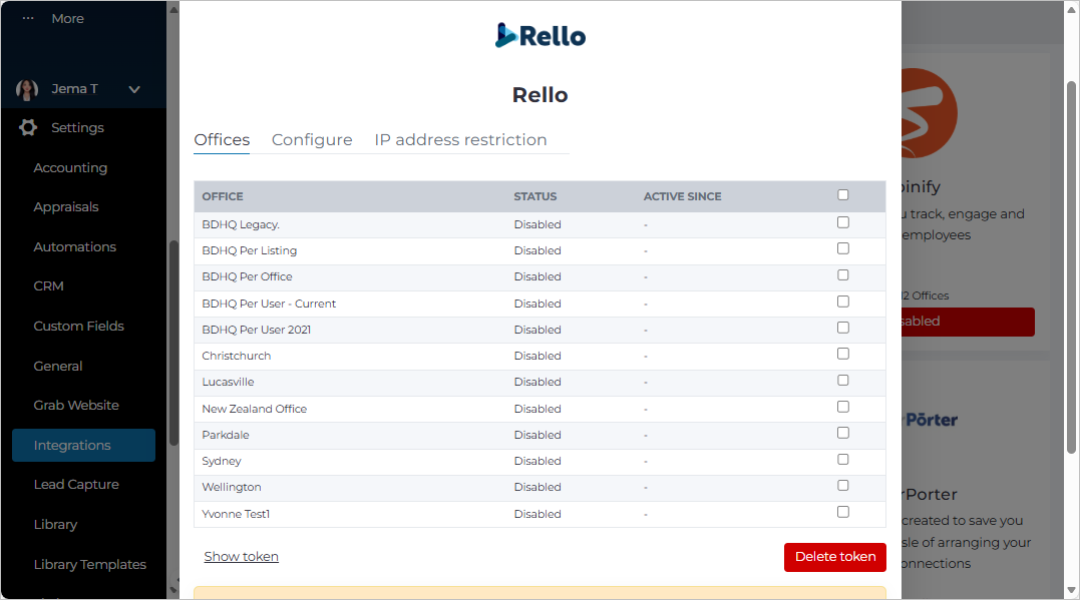The height and width of the screenshot is (600, 1080).
Task: Check the New Zealand Office checkbox
Action: tap(843, 407)
